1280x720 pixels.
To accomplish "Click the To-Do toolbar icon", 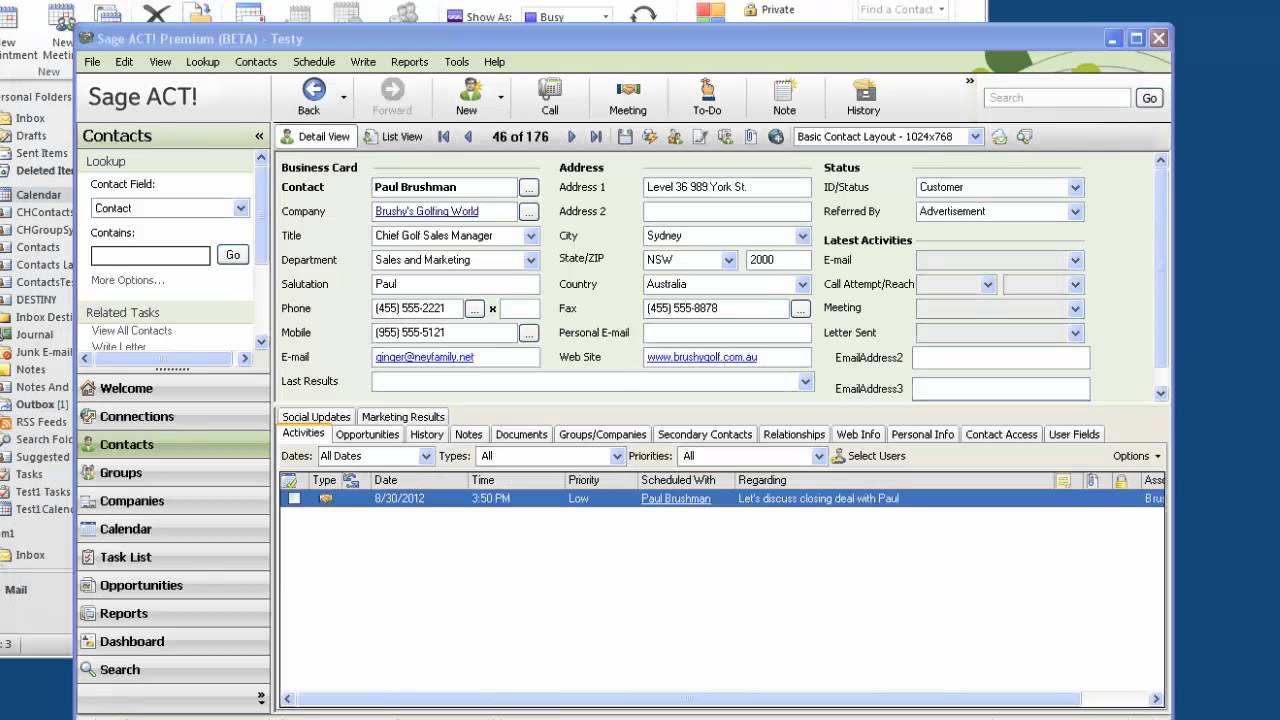I will pos(707,89).
